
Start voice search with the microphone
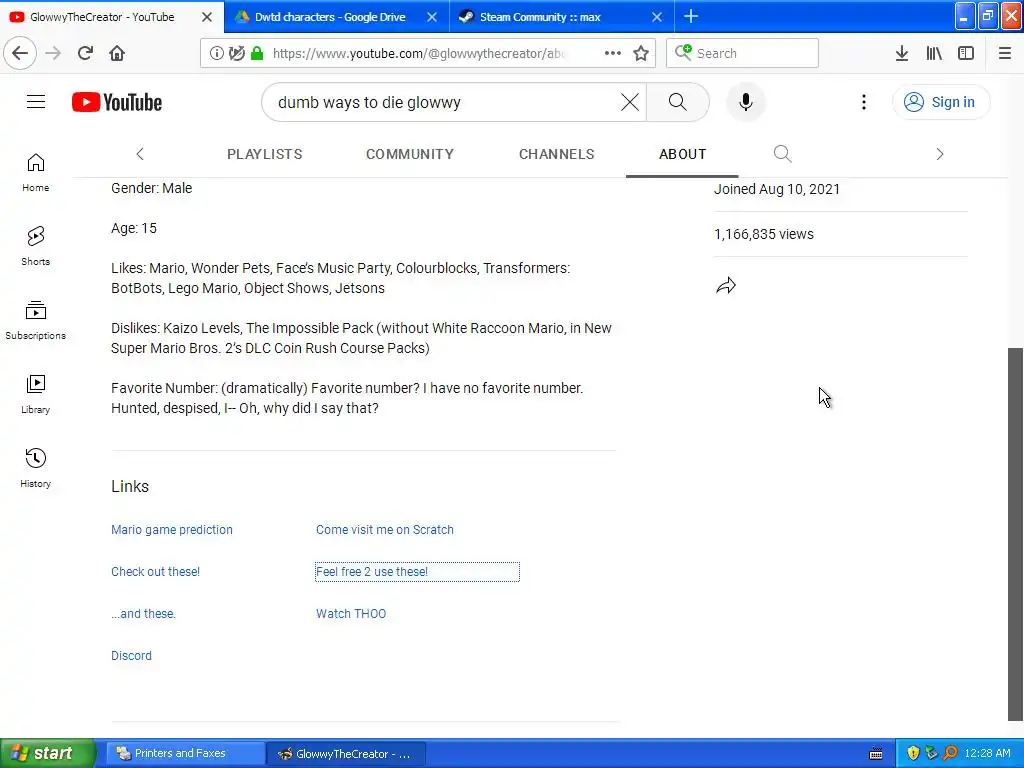[x=746, y=102]
